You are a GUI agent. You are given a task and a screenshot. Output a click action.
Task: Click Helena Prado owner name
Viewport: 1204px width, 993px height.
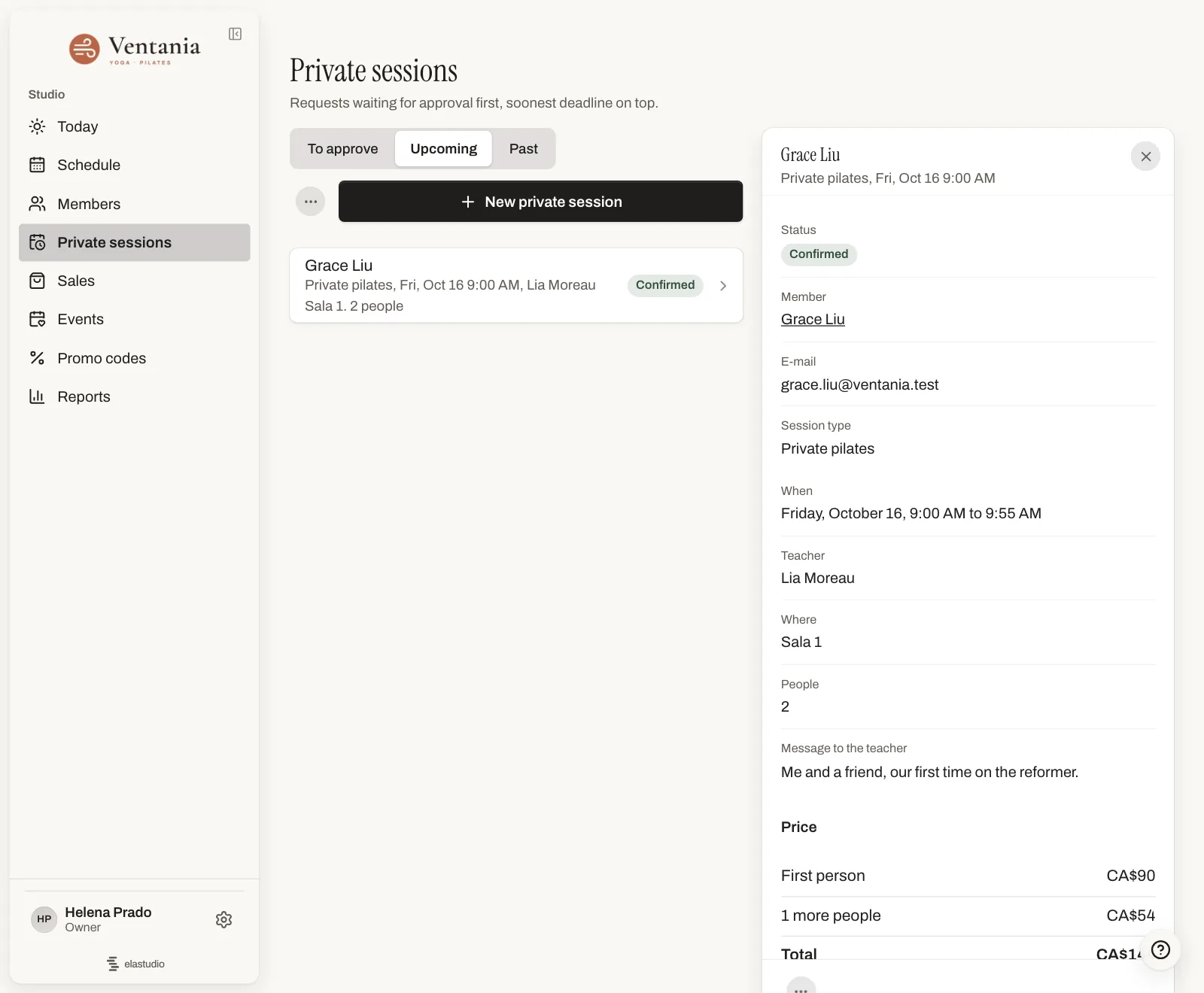(108, 912)
